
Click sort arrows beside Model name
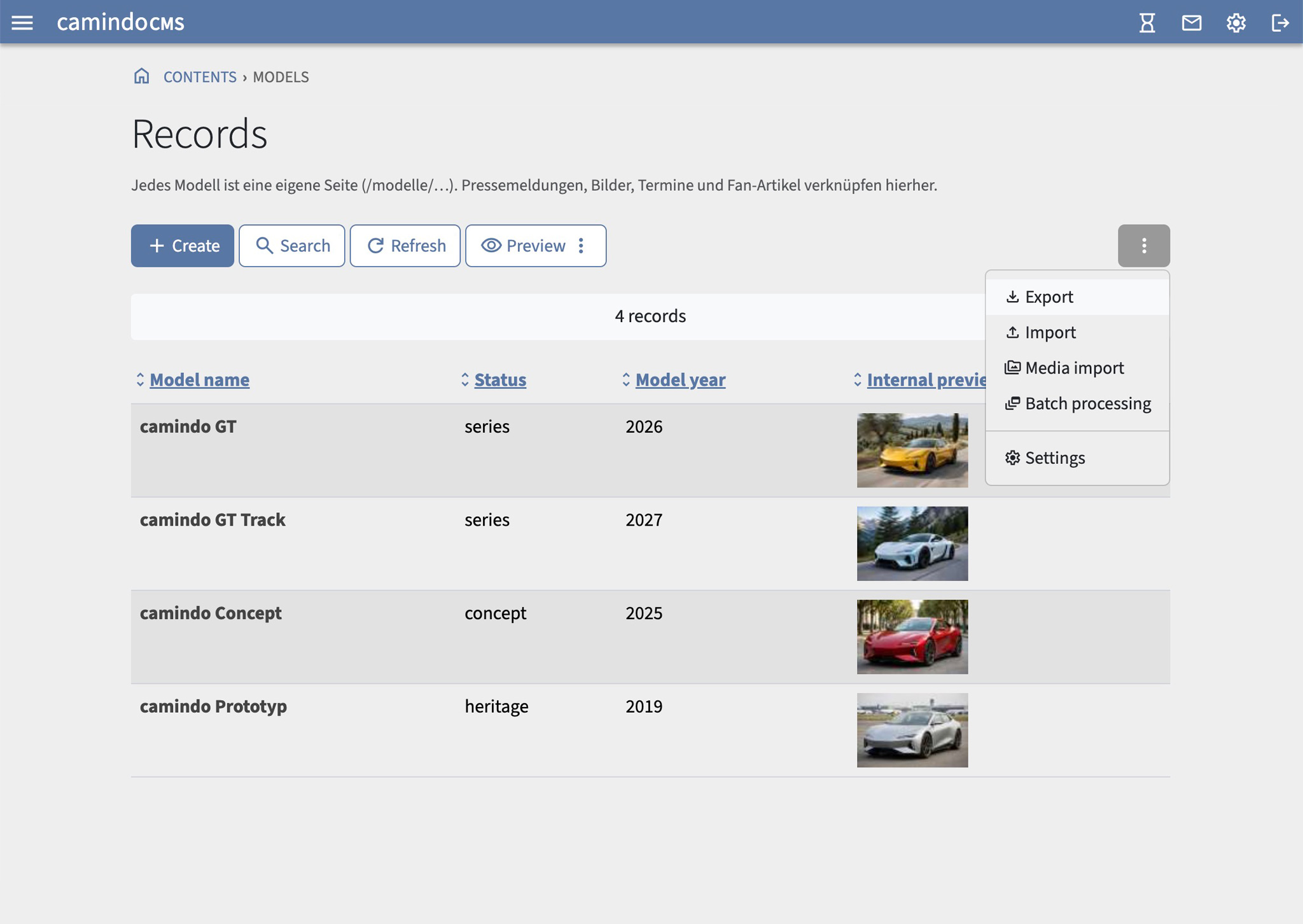click(x=140, y=380)
